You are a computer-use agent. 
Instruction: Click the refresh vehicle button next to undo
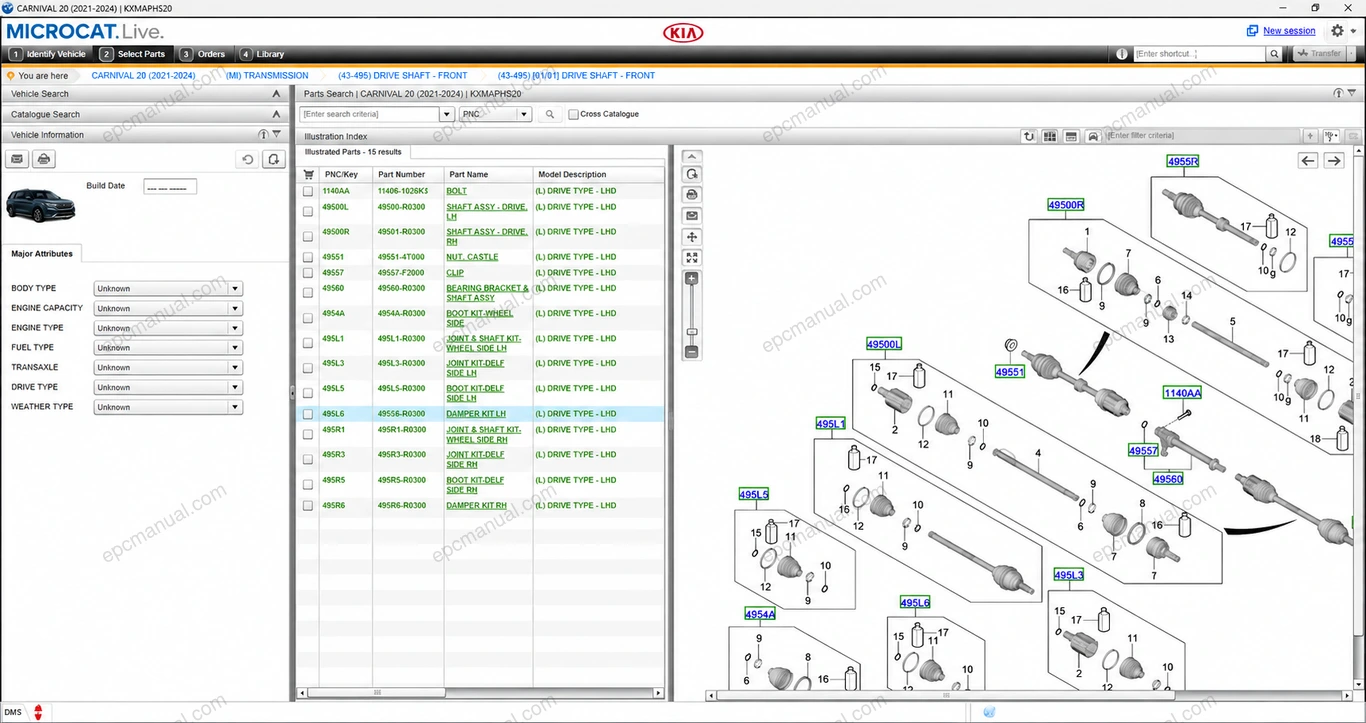(272, 159)
